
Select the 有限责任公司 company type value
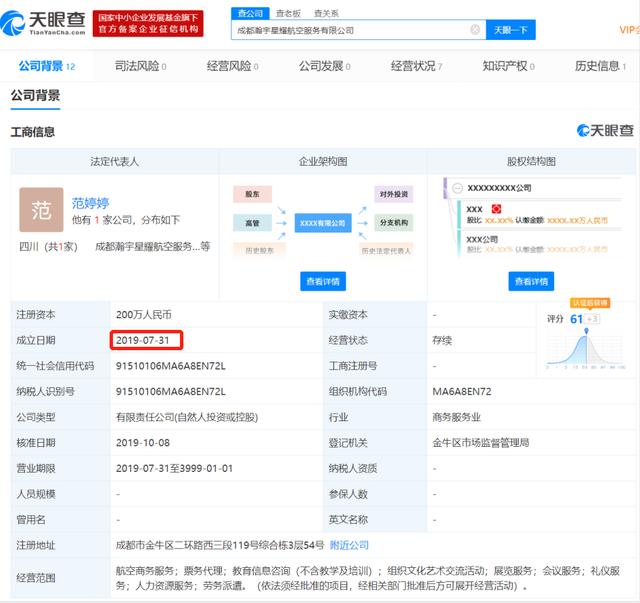click(187, 417)
